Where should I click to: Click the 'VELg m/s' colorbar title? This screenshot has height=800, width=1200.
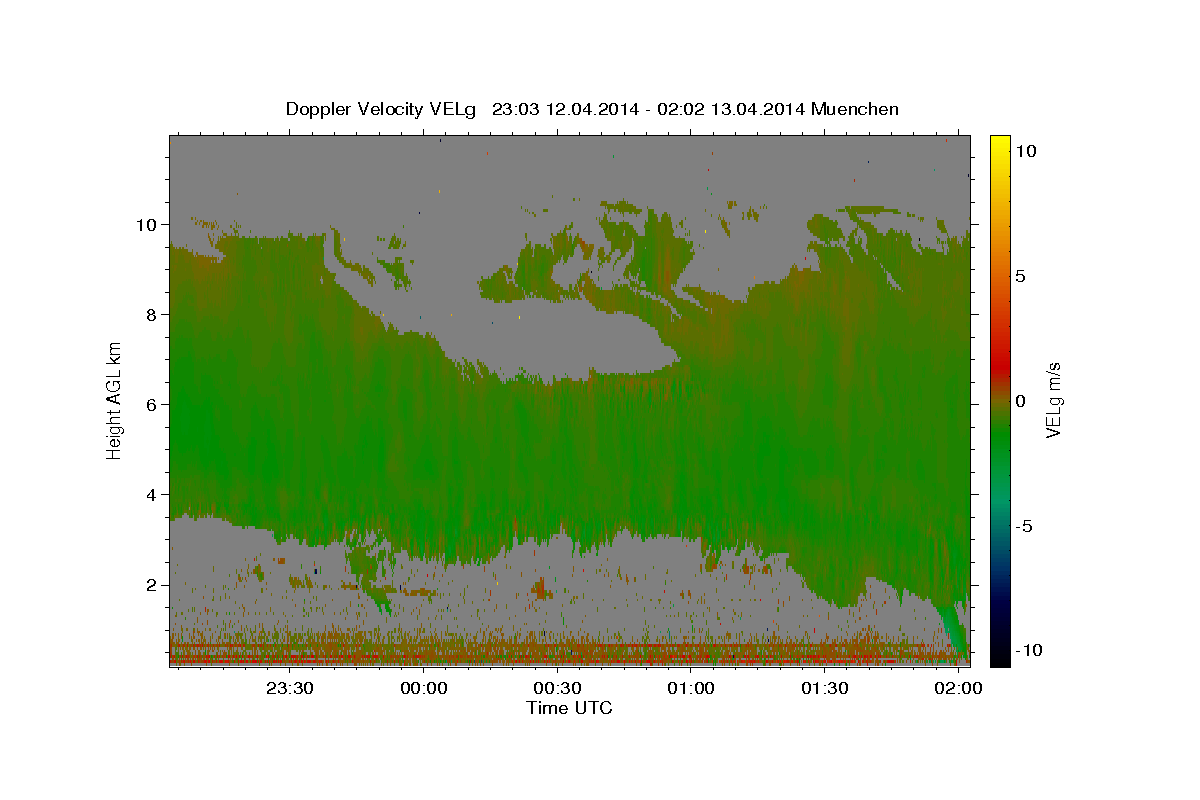[x=1053, y=401]
